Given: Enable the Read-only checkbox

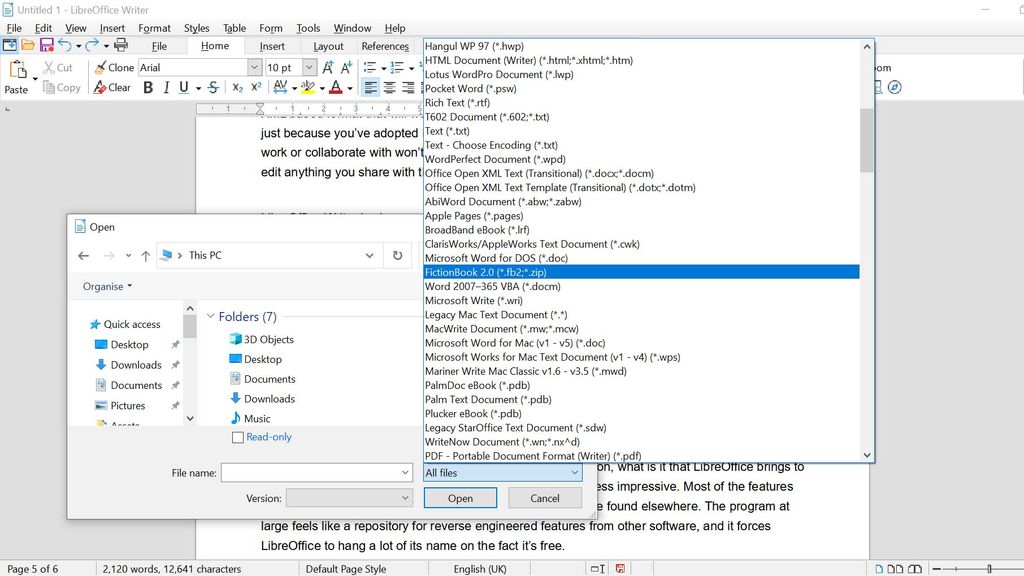Looking at the screenshot, I should click(x=239, y=437).
